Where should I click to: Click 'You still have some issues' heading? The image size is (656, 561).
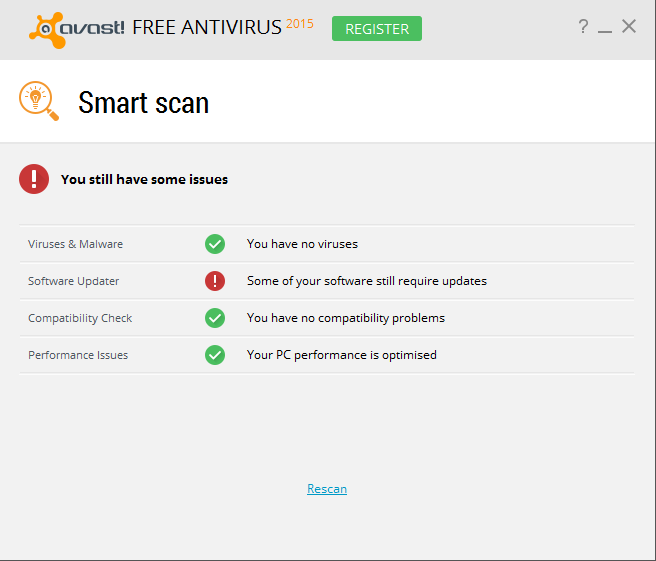(144, 179)
